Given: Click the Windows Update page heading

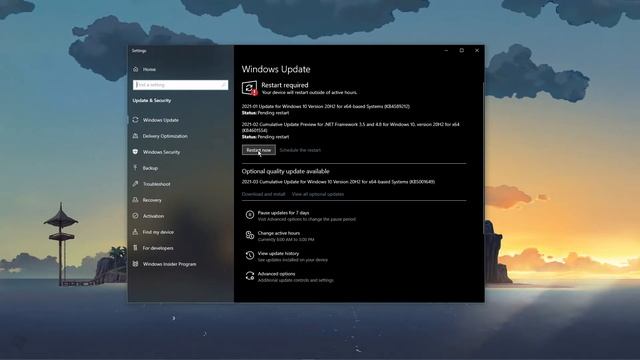Looking at the screenshot, I should pyautogui.click(x=276, y=69).
